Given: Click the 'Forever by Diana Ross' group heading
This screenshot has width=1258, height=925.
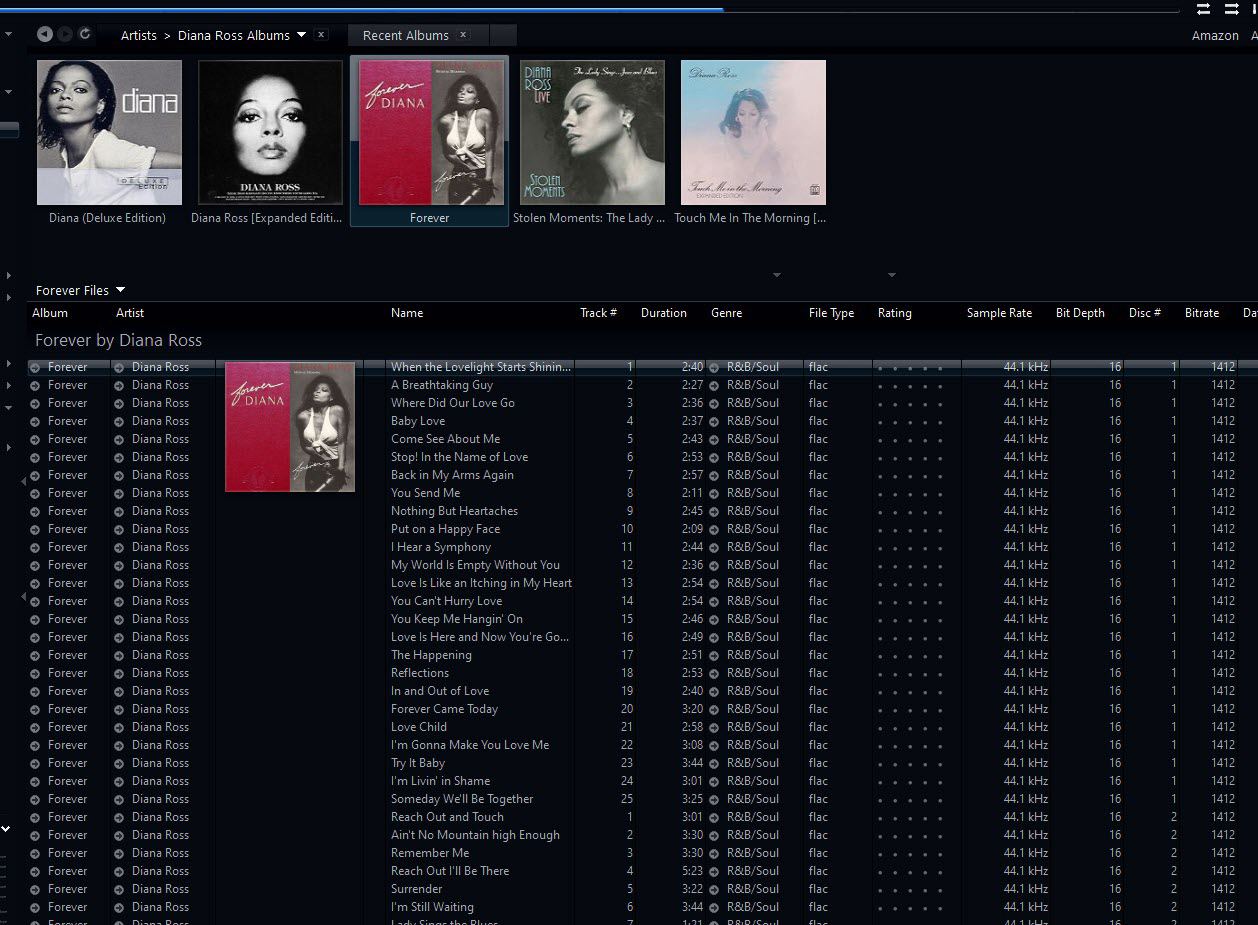Looking at the screenshot, I should pyautogui.click(x=118, y=340).
